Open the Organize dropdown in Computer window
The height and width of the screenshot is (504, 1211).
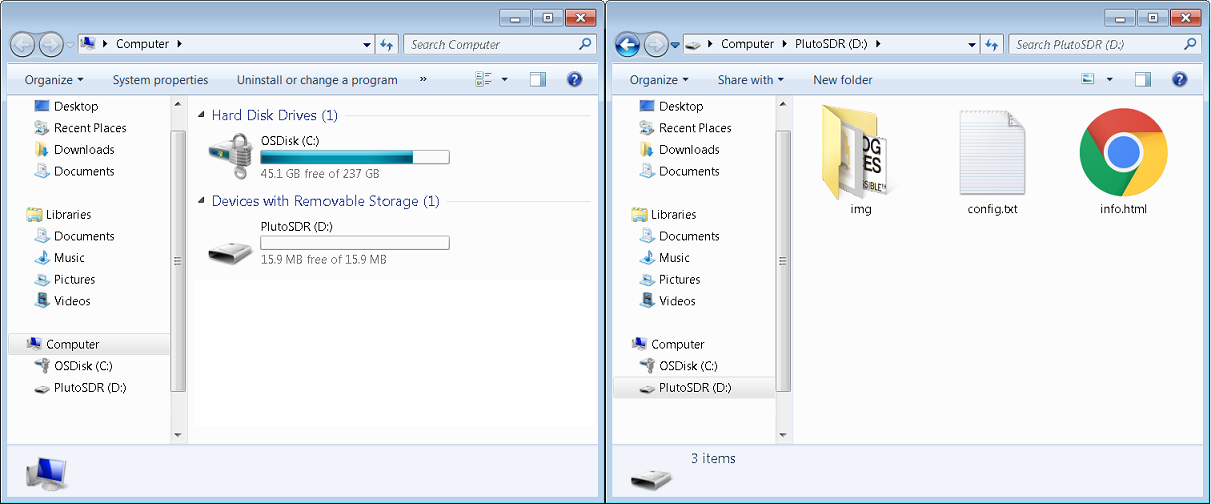coord(54,80)
